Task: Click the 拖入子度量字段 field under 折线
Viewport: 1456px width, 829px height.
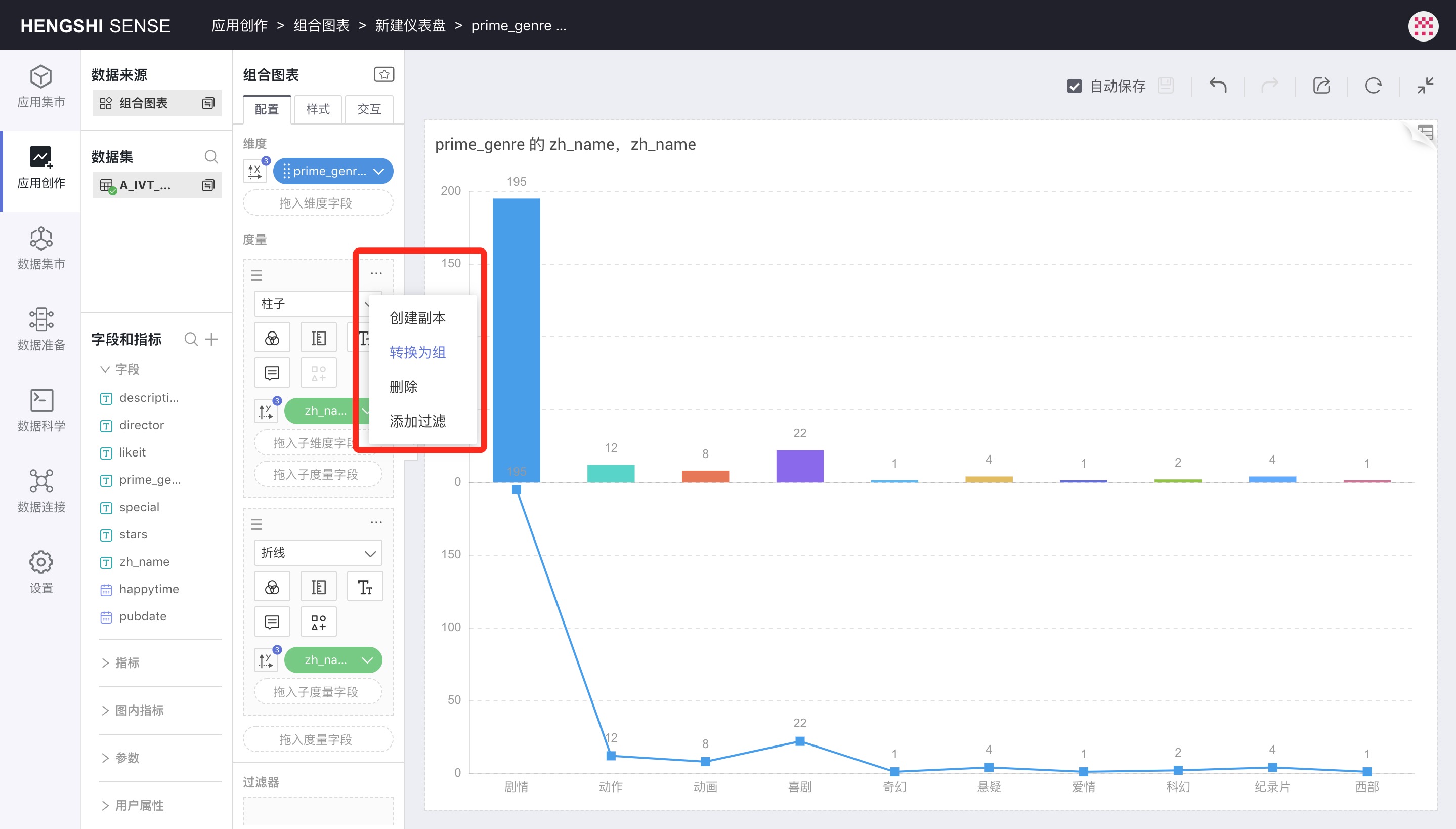Action: pos(318,692)
